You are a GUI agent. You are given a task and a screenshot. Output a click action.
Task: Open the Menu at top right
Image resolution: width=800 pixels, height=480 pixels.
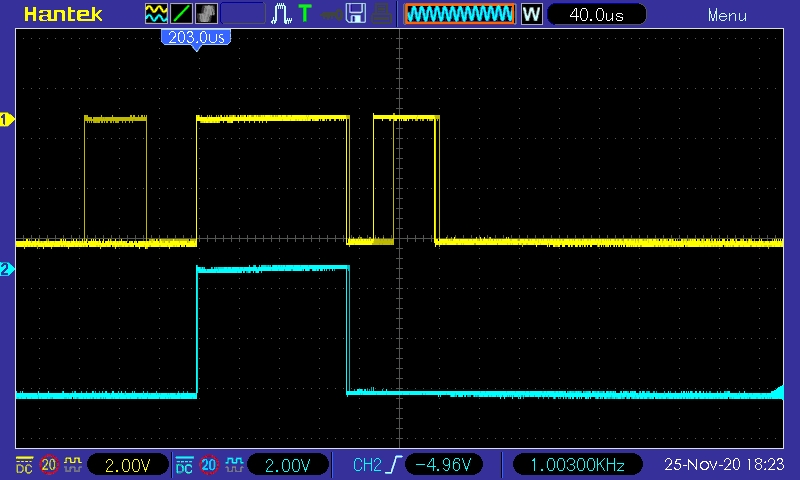pos(727,15)
